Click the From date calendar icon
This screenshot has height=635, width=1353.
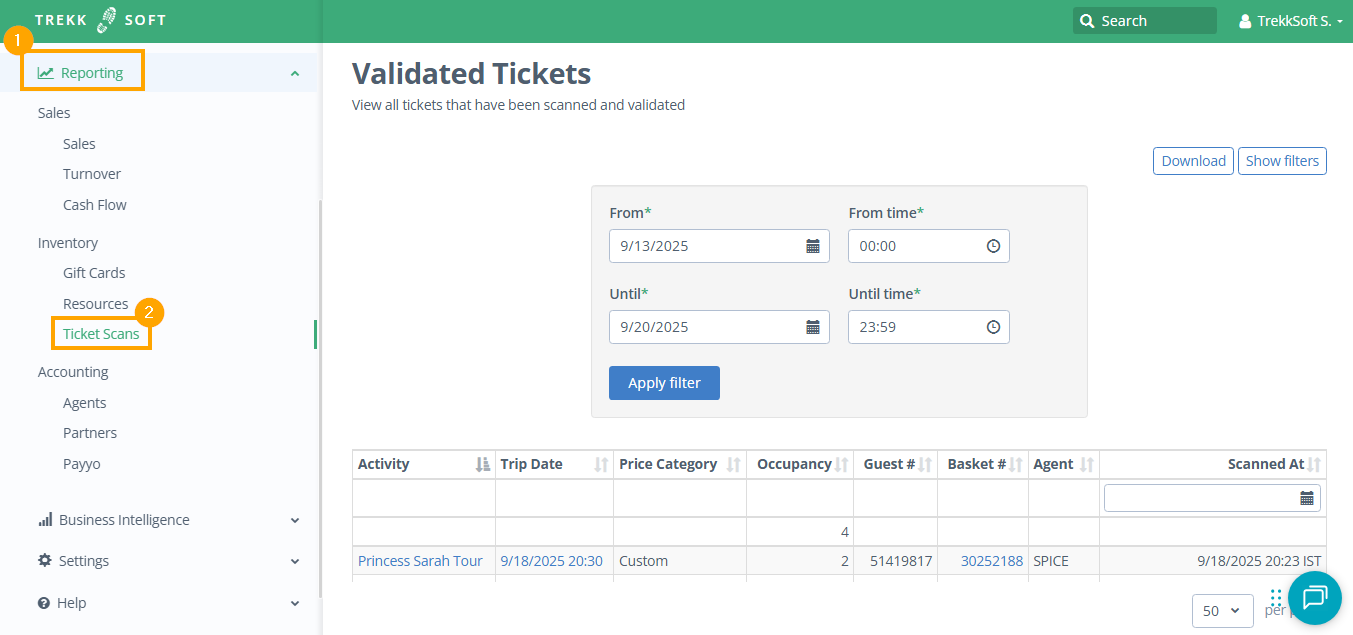pyautogui.click(x=812, y=246)
